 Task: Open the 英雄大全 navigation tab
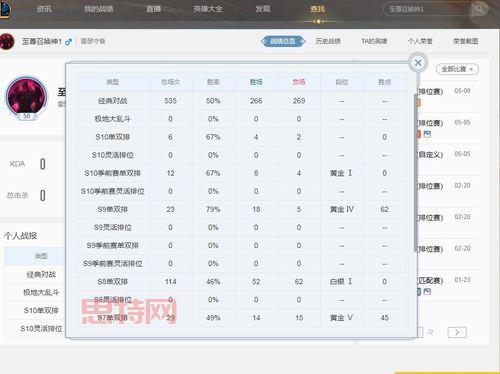(208, 9)
